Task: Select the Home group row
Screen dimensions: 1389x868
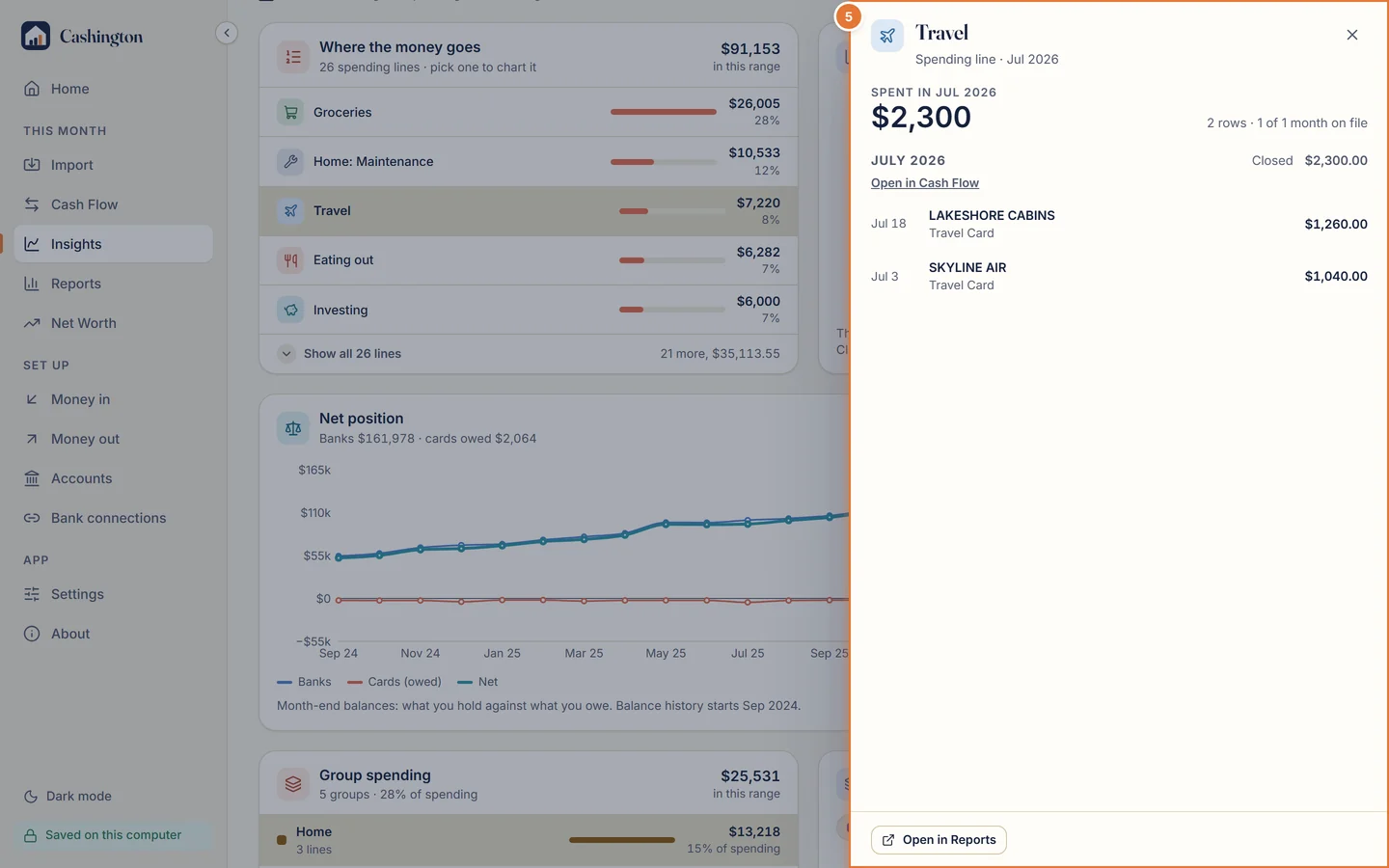Action: coord(529,840)
